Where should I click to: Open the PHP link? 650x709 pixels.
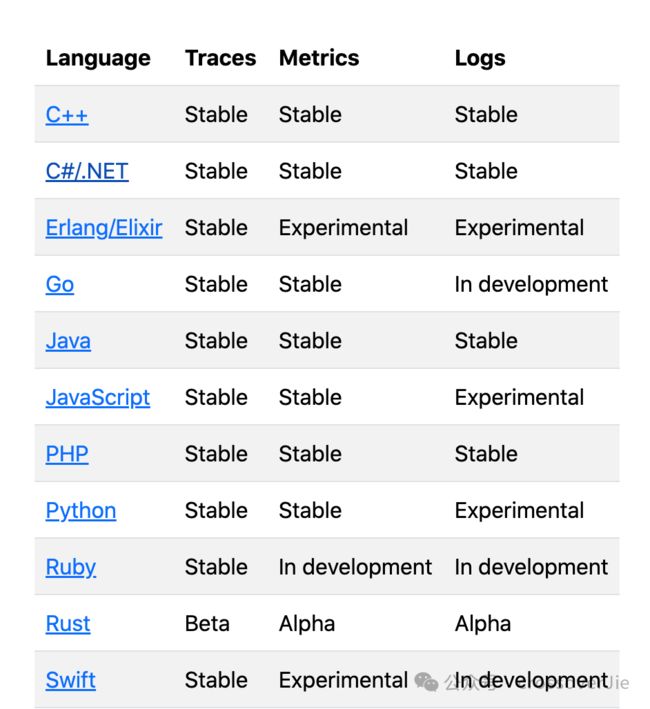pyautogui.click(x=67, y=454)
